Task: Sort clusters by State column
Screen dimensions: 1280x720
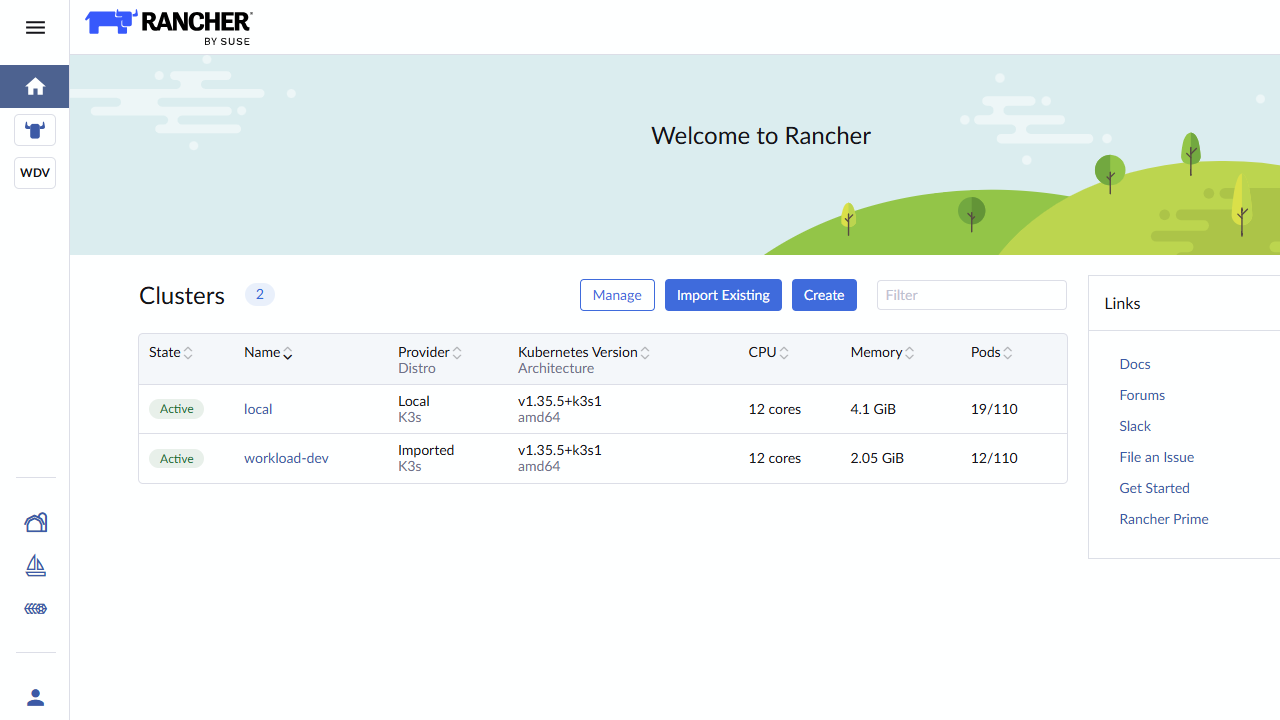Action: click(171, 352)
